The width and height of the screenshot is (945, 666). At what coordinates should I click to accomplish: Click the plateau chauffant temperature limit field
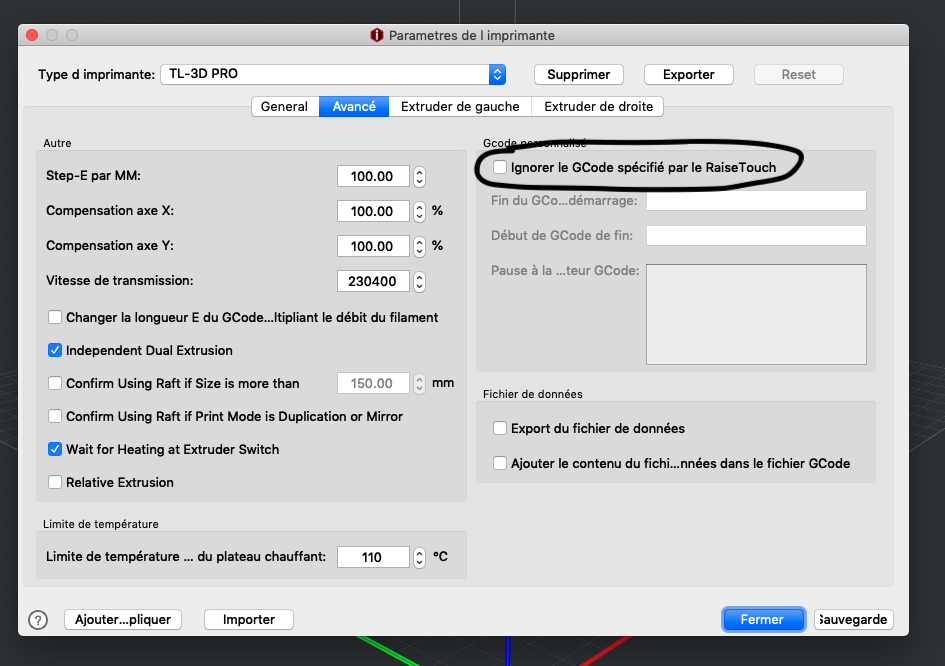[x=373, y=558]
